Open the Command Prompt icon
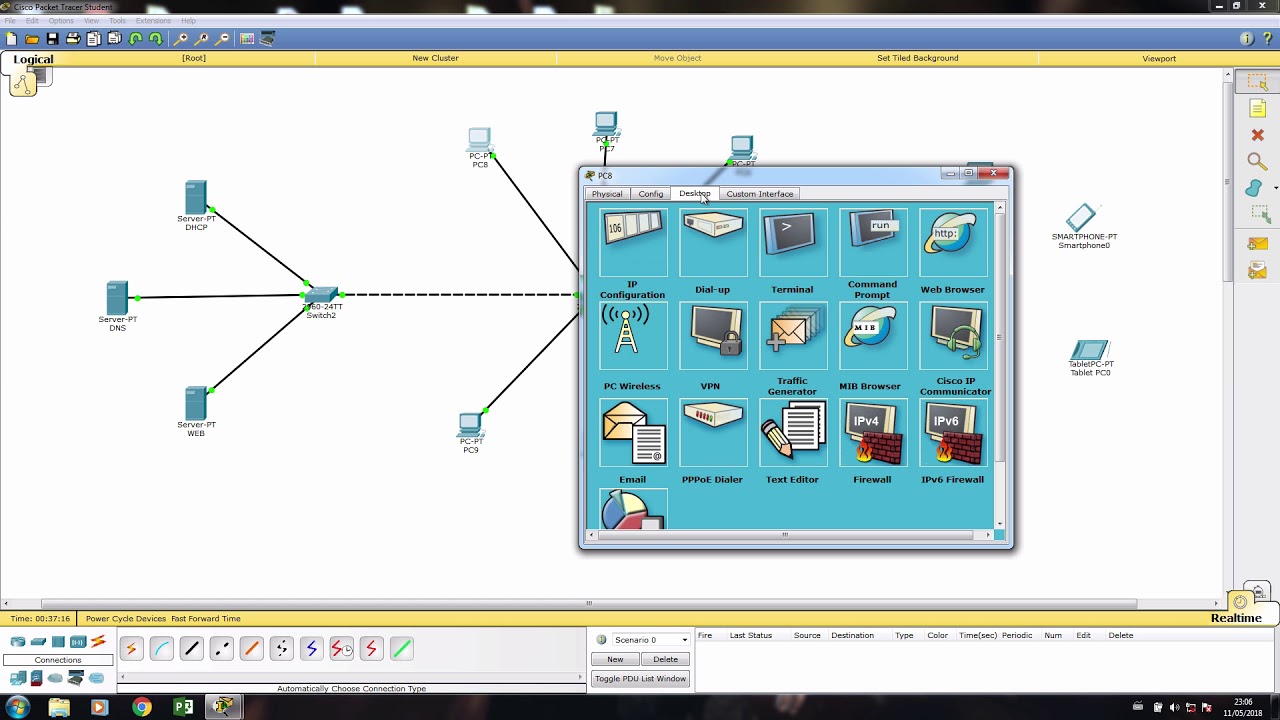 (873, 243)
